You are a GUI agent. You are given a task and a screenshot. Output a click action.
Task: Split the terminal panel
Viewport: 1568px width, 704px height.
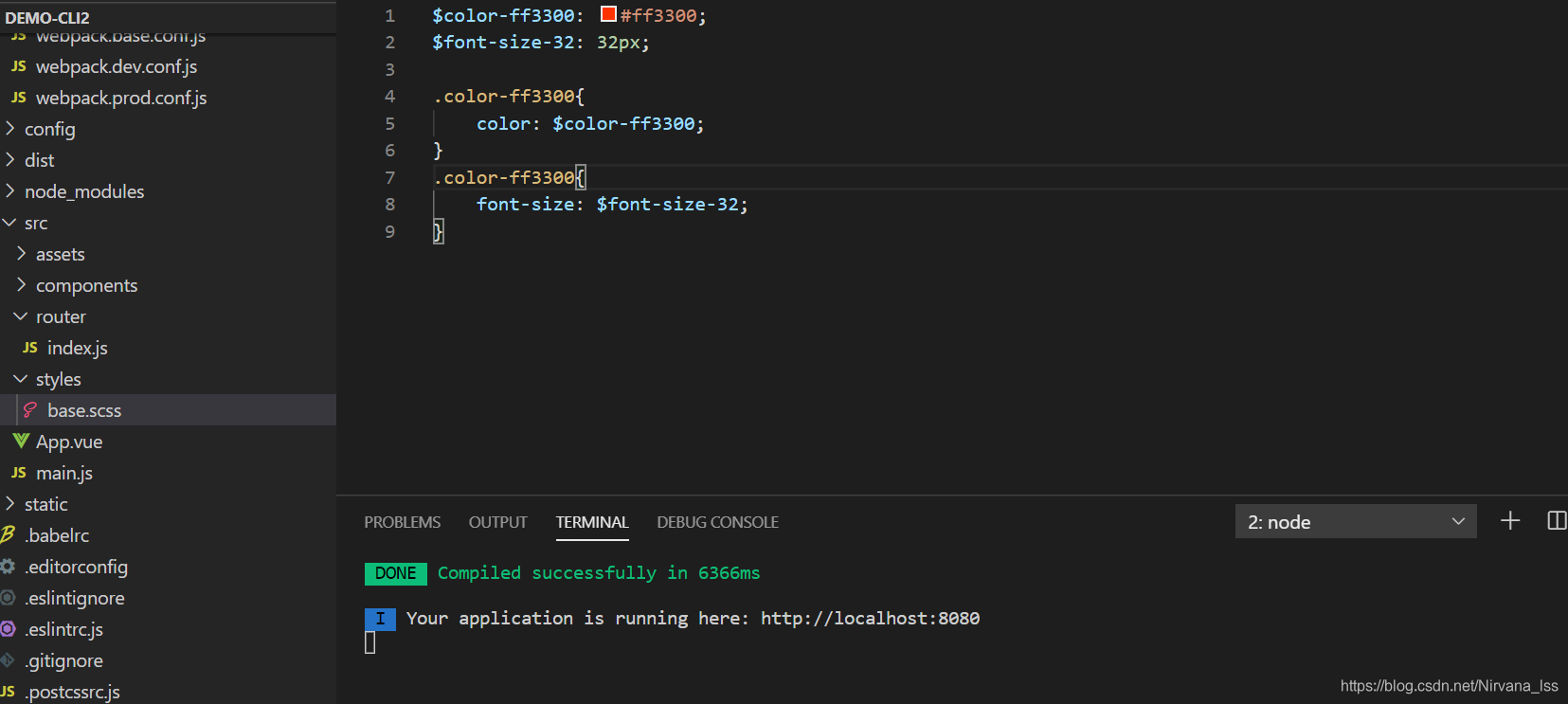(1557, 520)
